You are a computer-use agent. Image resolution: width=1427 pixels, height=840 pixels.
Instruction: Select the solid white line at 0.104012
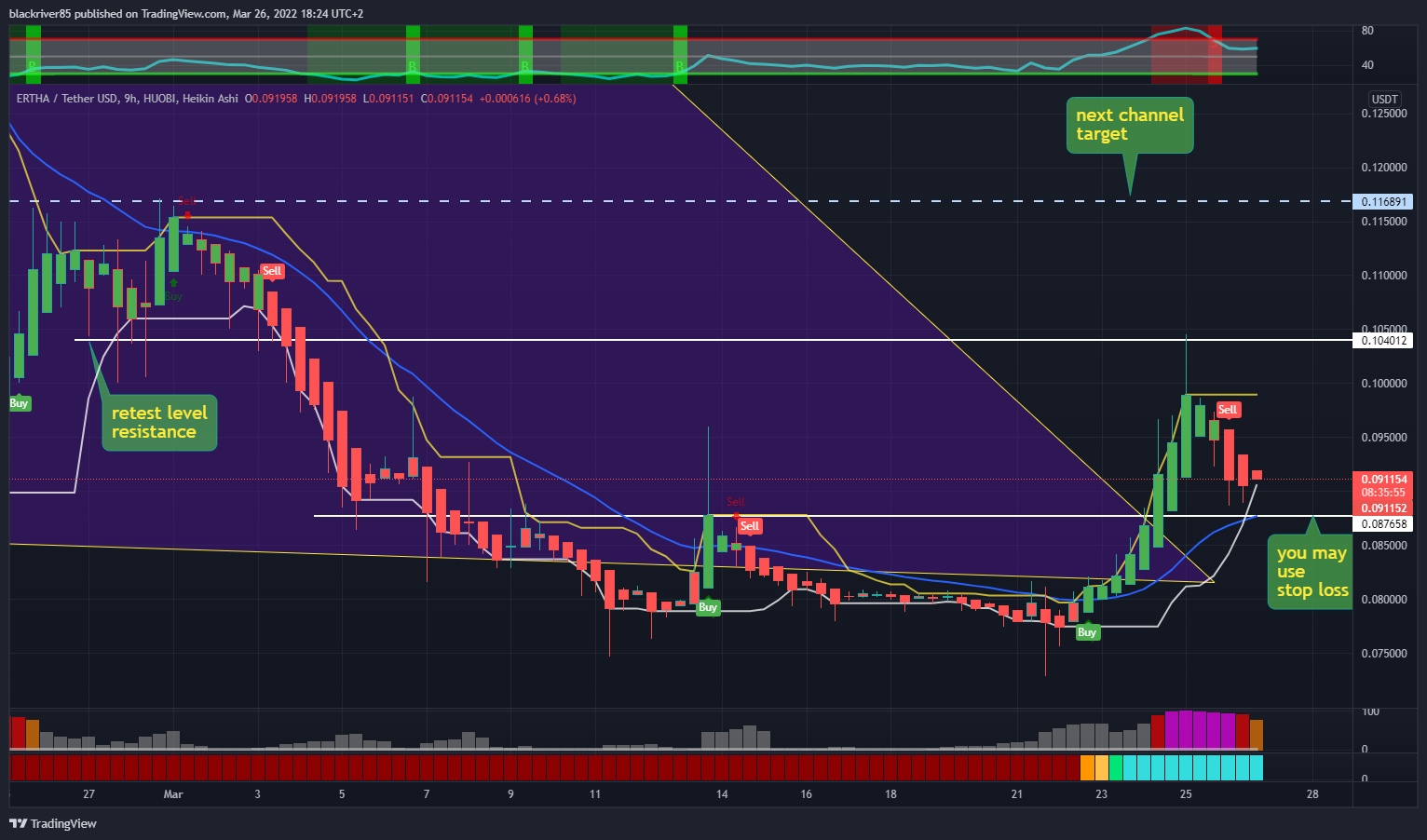tap(713, 340)
